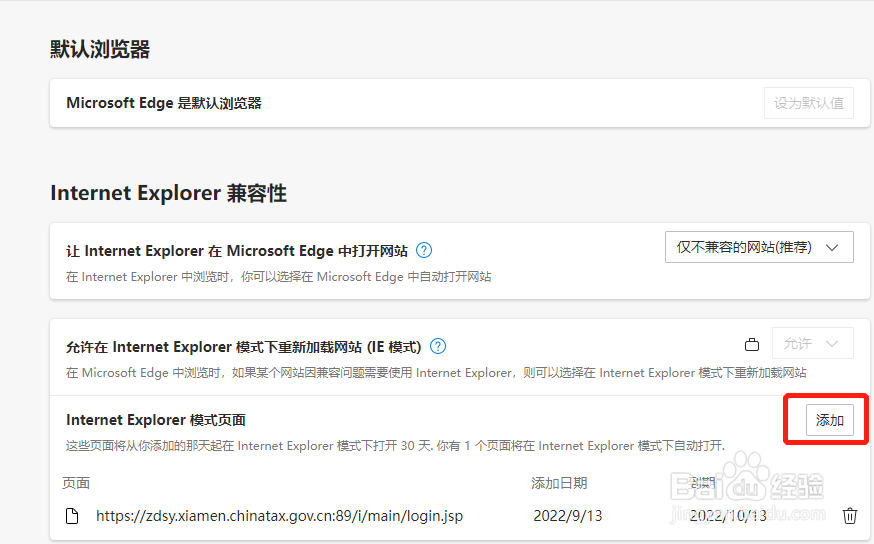Click the zdsy.xiamen.chinatax.gov.cn login.jsp URL

(x=279, y=516)
